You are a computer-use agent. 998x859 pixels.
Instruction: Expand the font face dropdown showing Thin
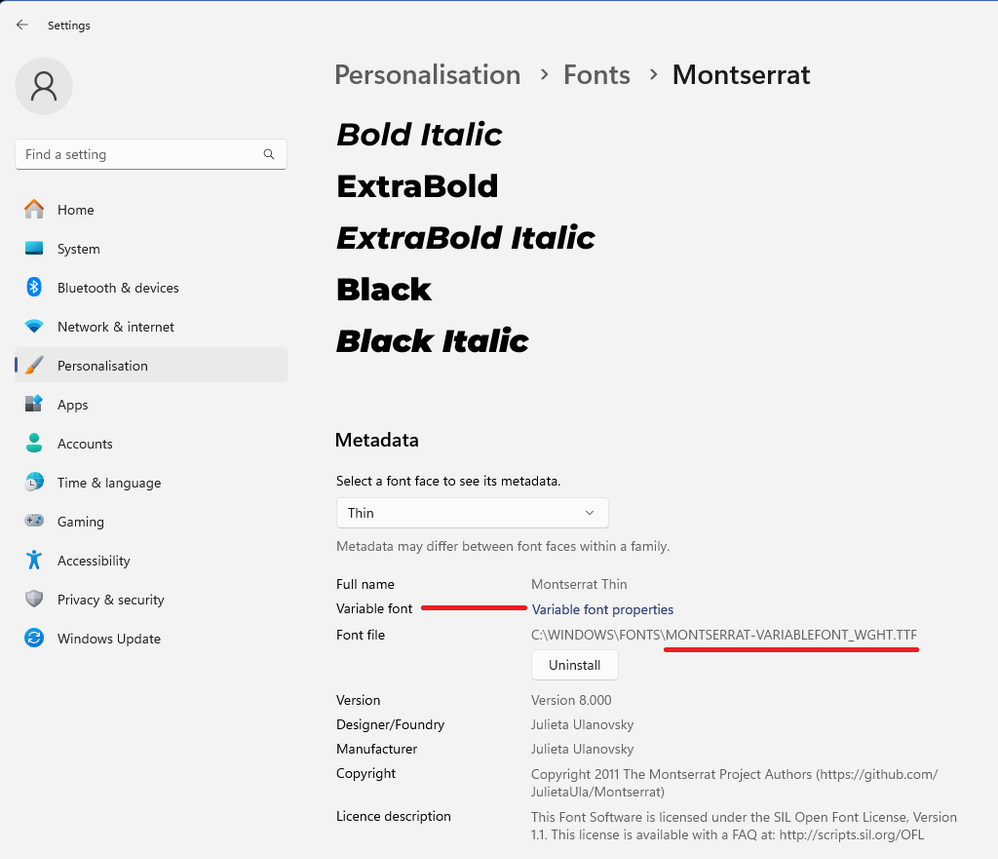[472, 513]
